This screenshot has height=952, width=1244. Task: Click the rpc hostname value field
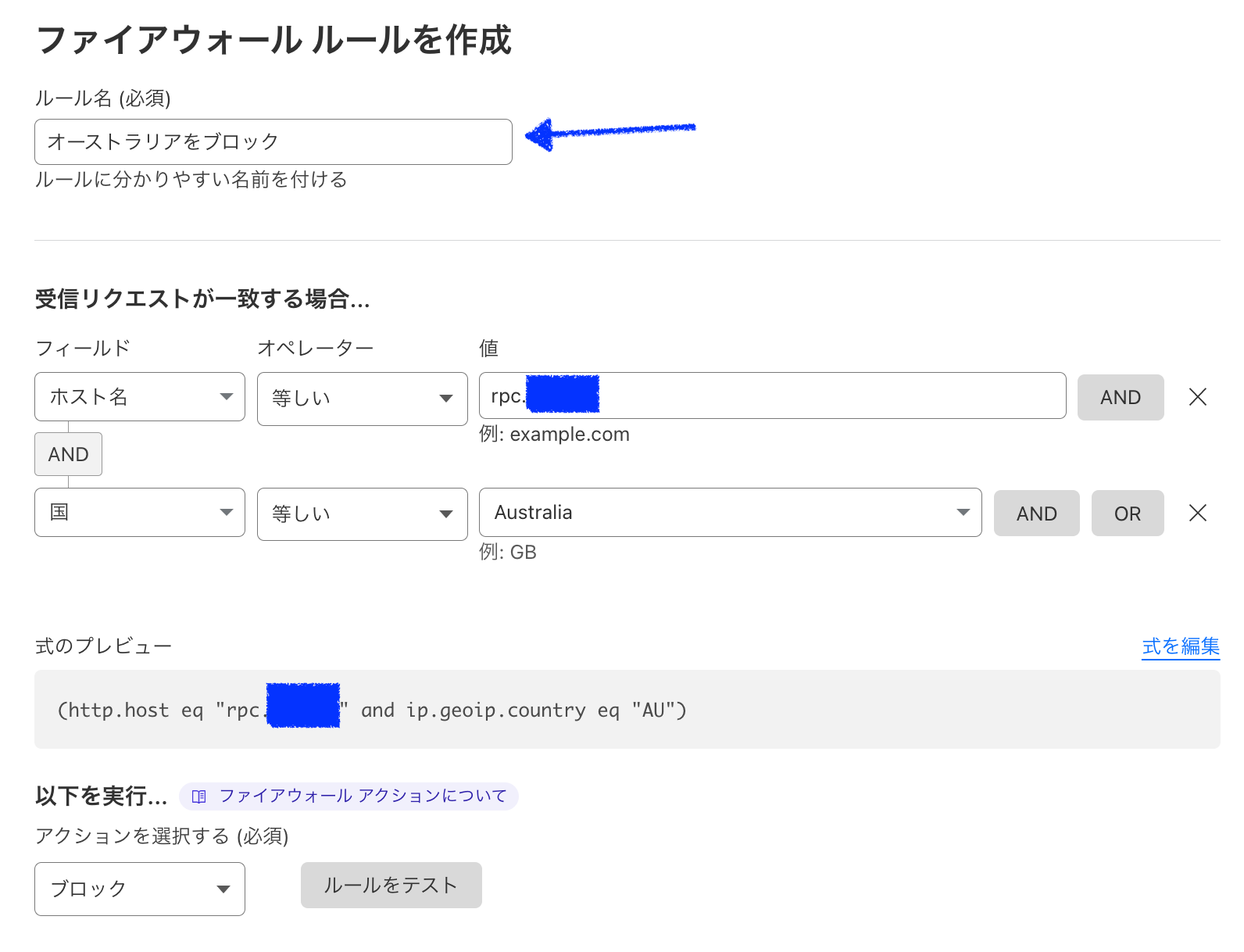(x=773, y=395)
